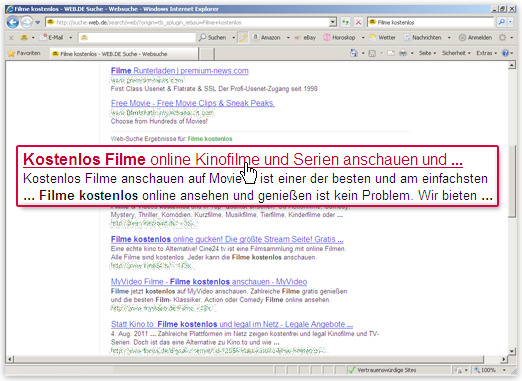
Task: Click the WEB.DE toolbar search field
Action: (x=137, y=38)
